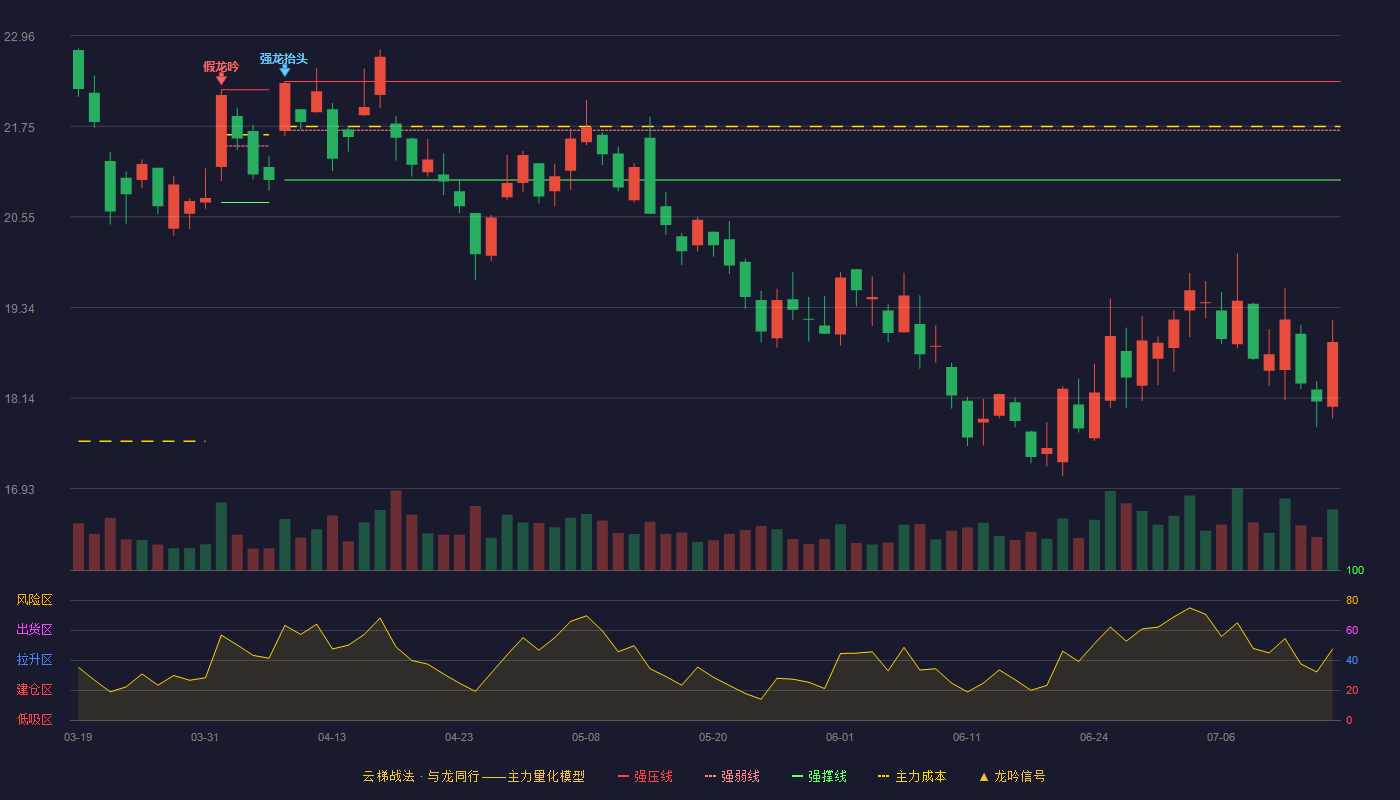
Task: Click the 05-08 date label
Action: pyautogui.click(x=586, y=737)
